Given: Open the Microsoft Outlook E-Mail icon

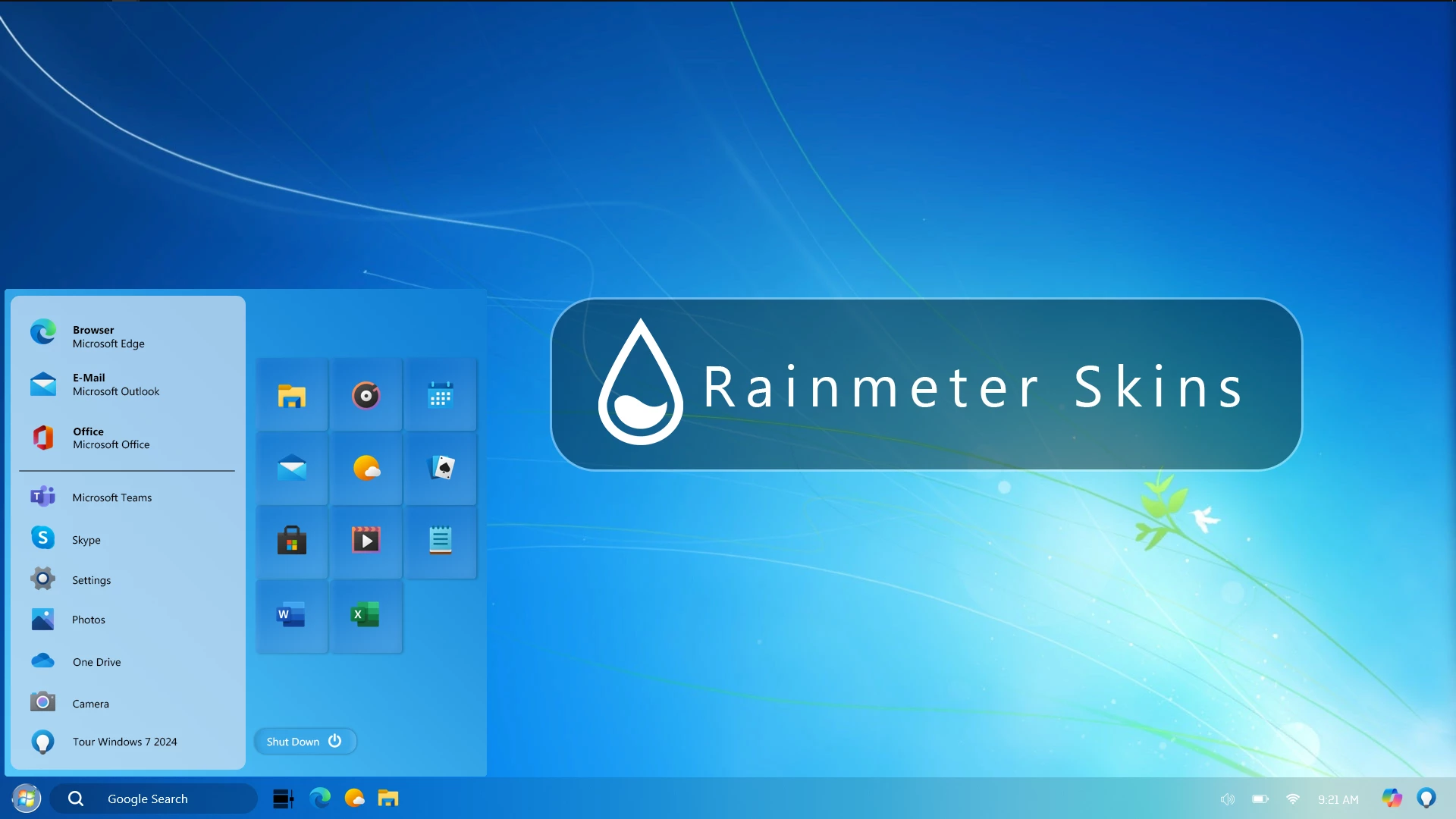Looking at the screenshot, I should click(43, 384).
